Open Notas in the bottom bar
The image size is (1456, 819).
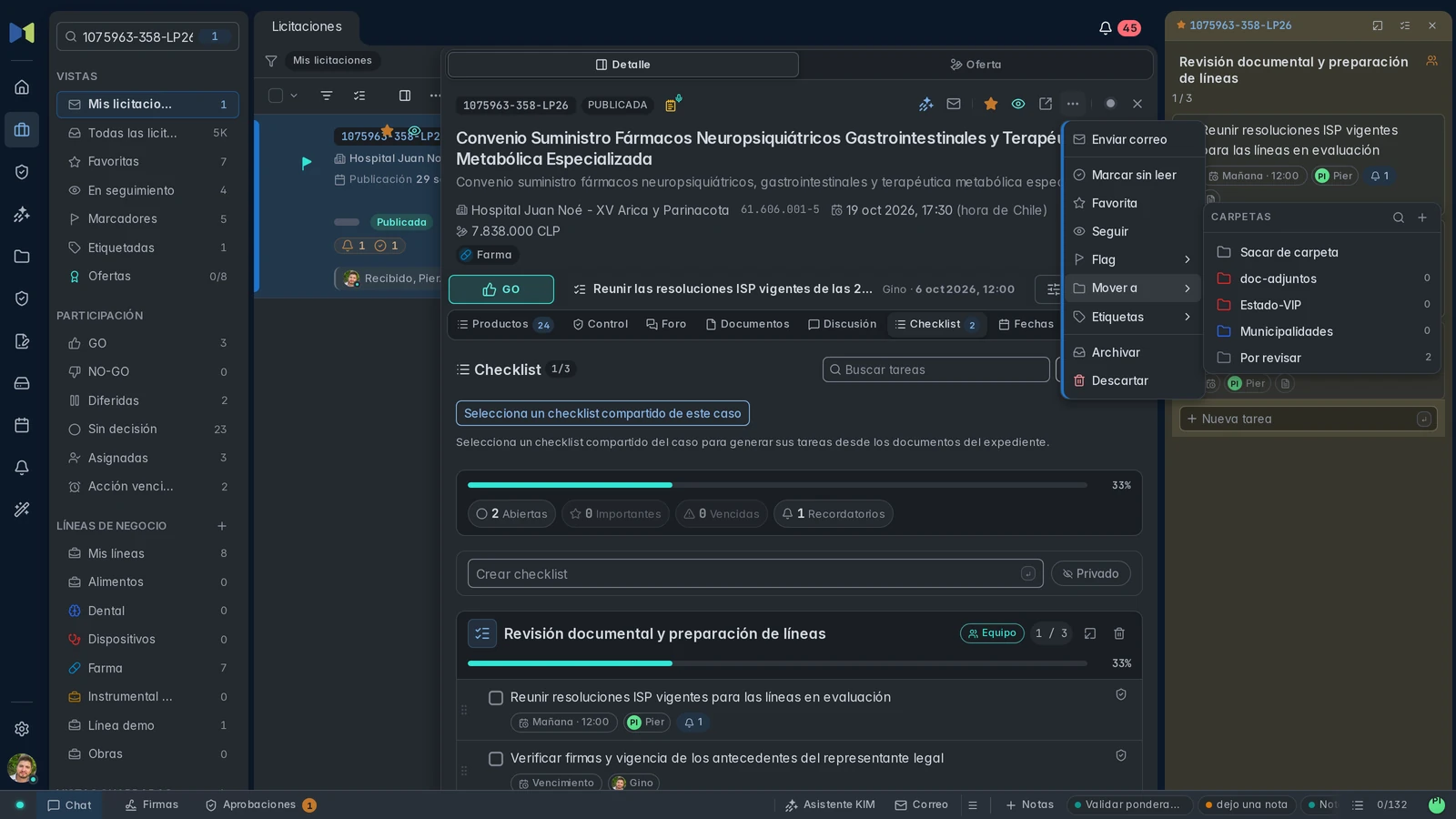[x=1029, y=805]
